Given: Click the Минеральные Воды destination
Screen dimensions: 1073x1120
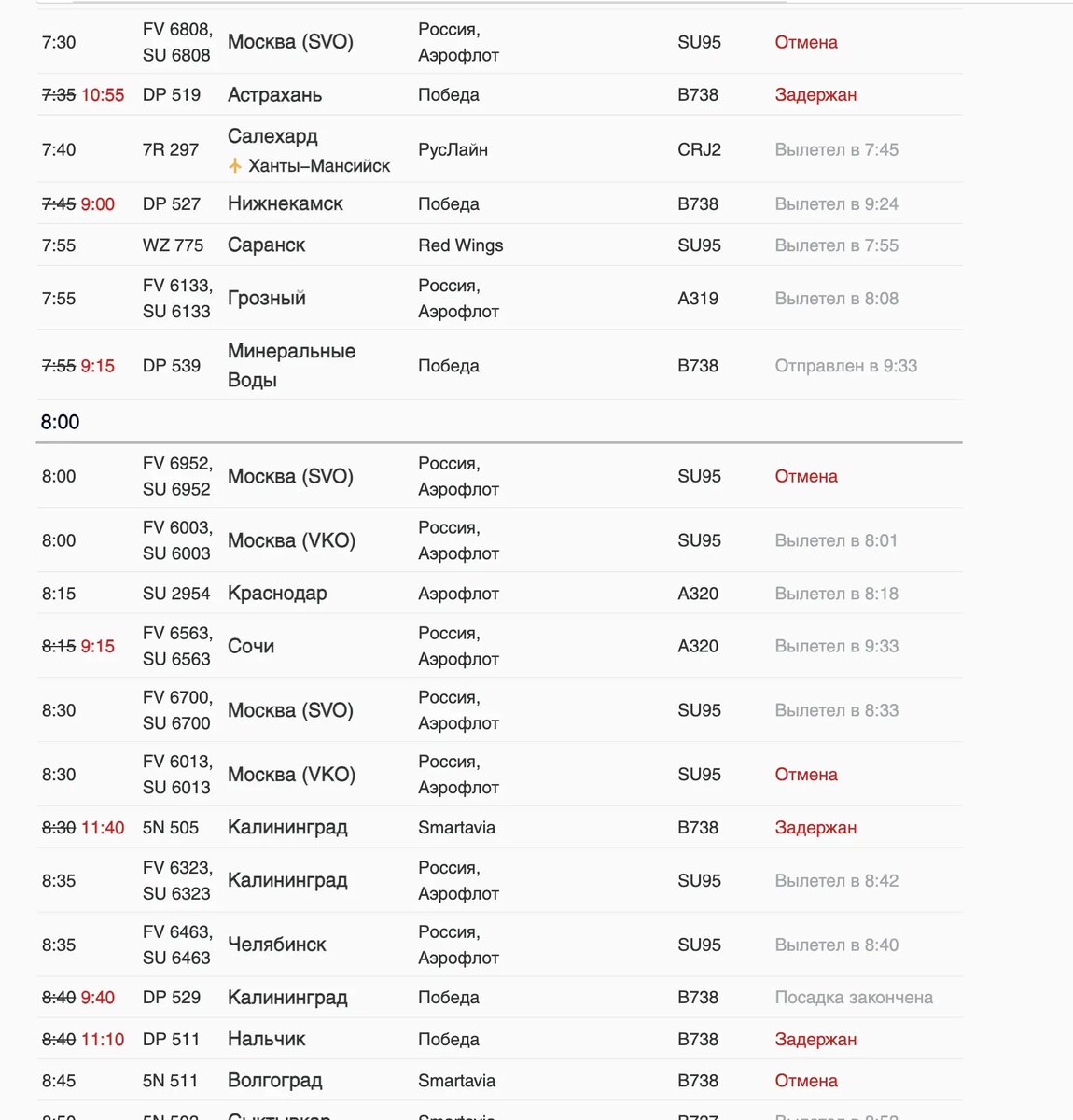Looking at the screenshot, I should click(x=291, y=366).
